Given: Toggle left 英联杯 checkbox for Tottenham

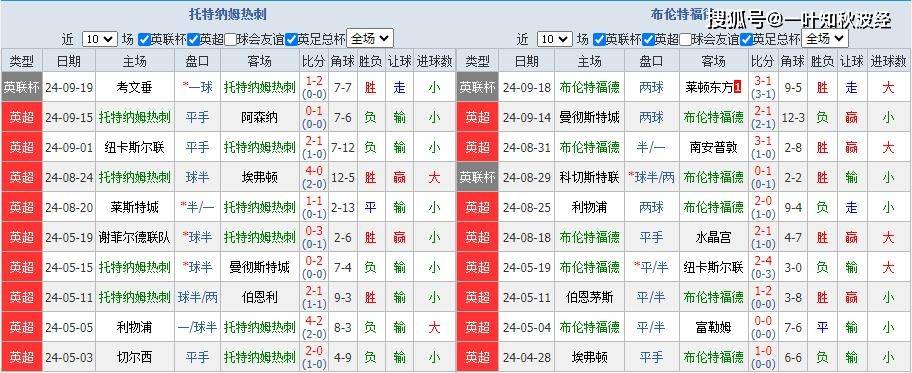Looking at the screenshot, I should [x=144, y=40].
